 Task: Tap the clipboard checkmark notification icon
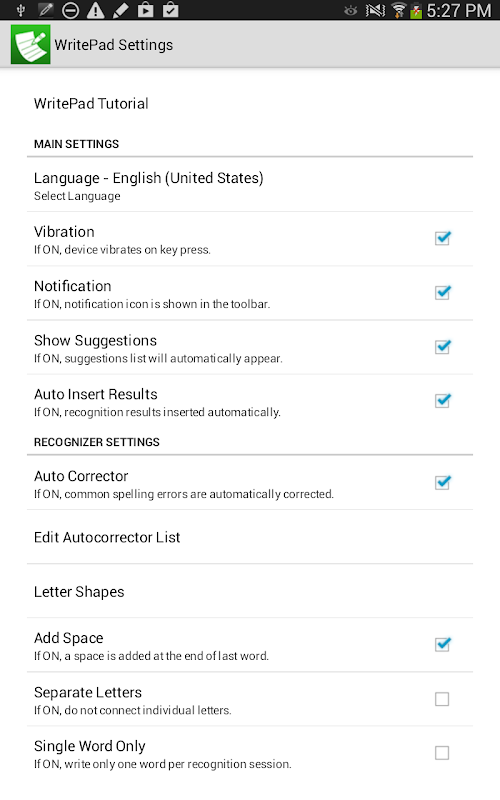(x=170, y=10)
